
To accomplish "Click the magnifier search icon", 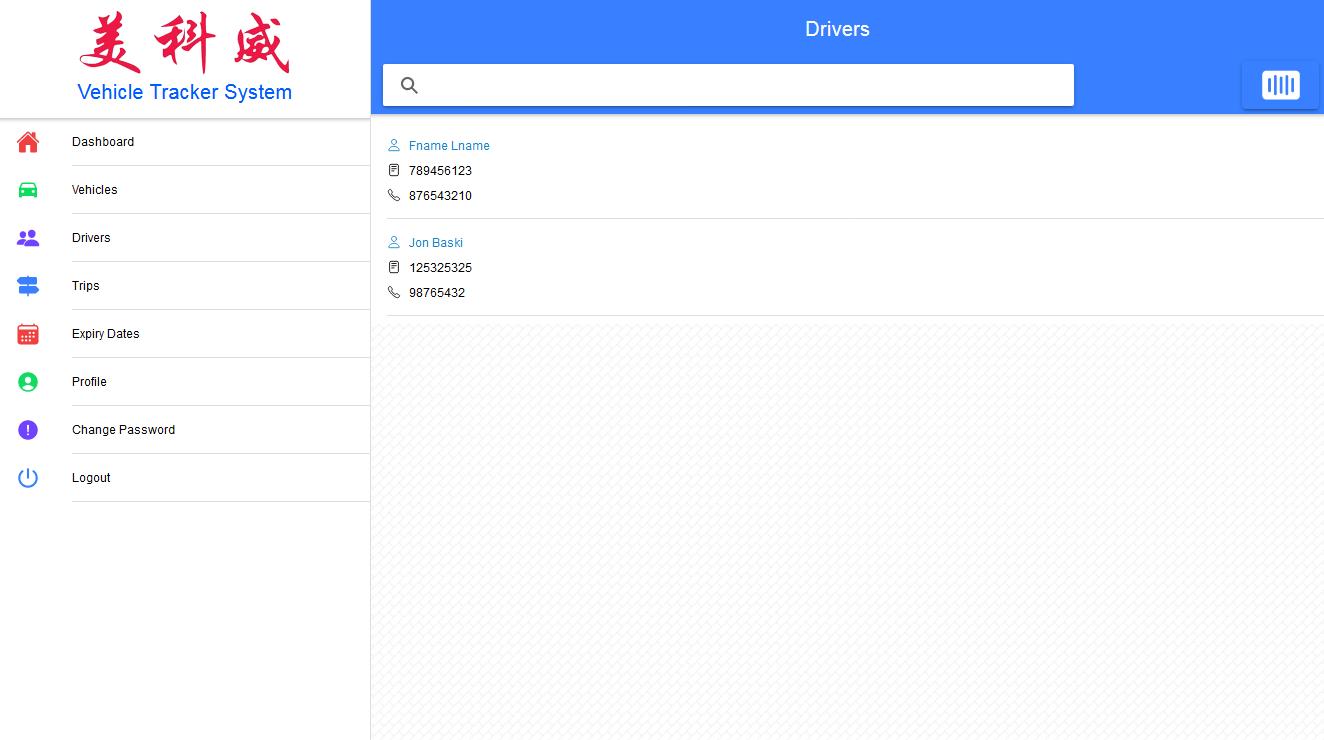I will point(409,85).
